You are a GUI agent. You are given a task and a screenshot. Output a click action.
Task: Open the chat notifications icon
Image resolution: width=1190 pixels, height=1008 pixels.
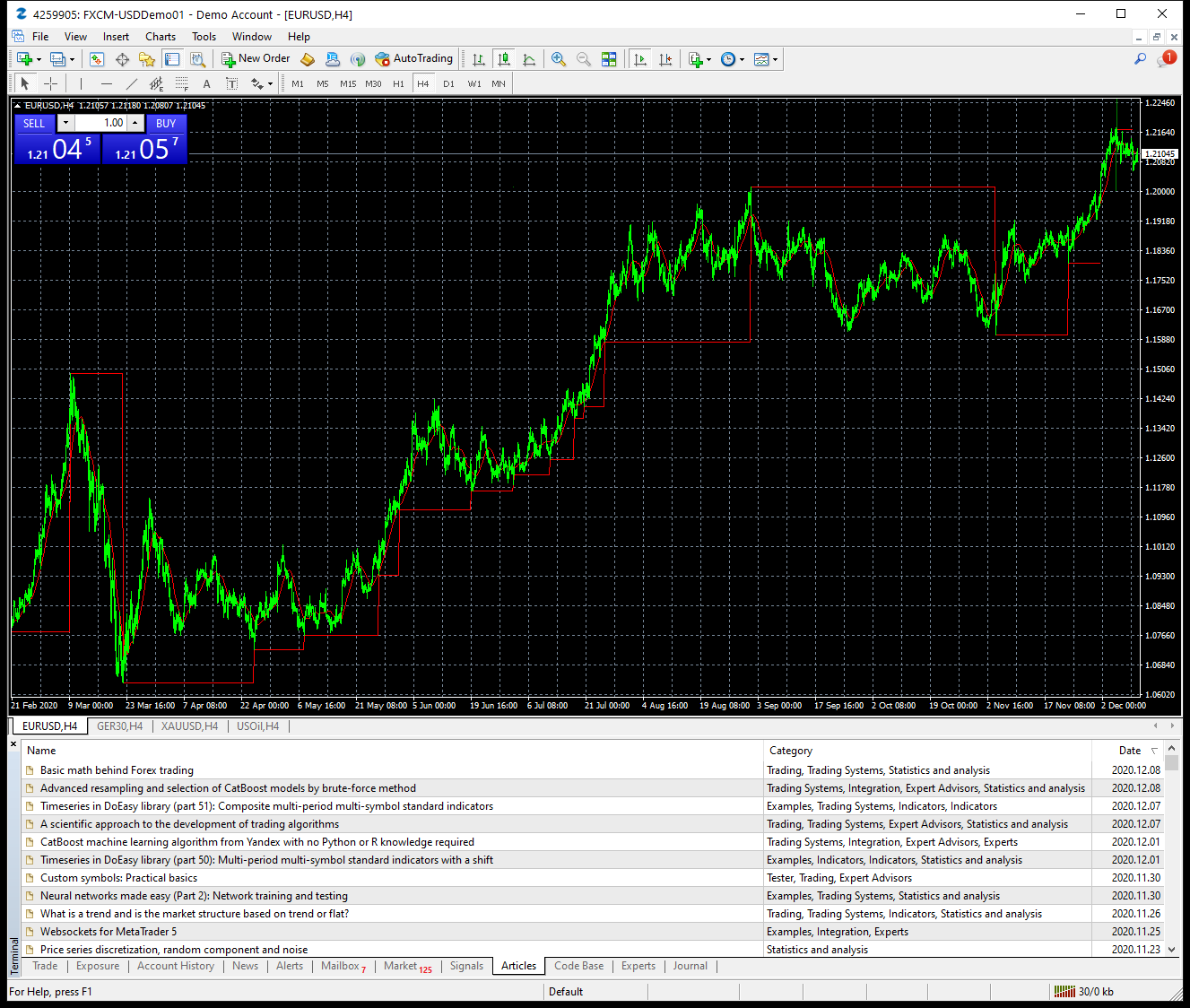pyautogui.click(x=1166, y=58)
